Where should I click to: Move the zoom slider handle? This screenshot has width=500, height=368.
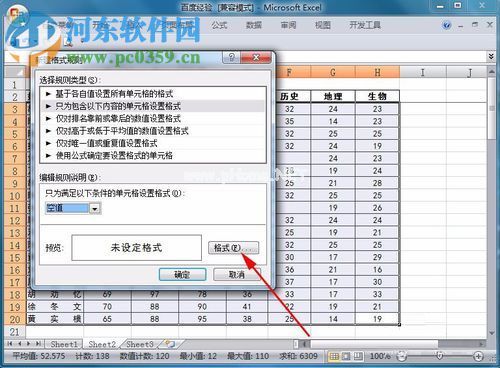click(440, 356)
